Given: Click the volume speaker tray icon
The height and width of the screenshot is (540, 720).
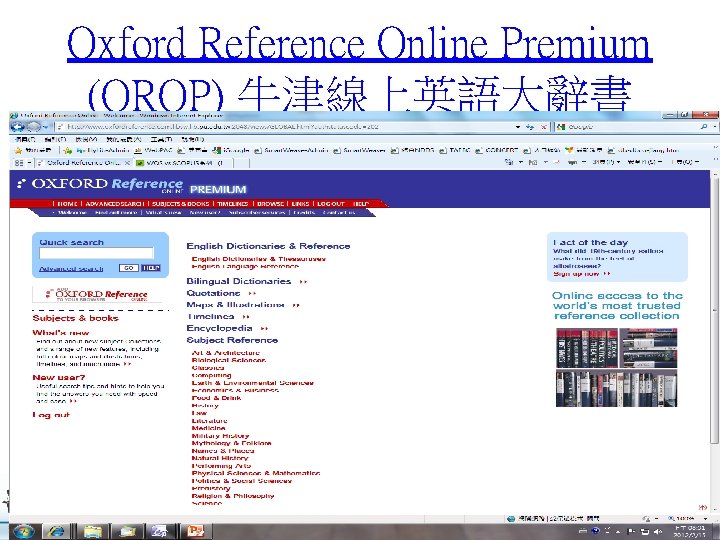Looking at the screenshot, I should click(x=657, y=531).
